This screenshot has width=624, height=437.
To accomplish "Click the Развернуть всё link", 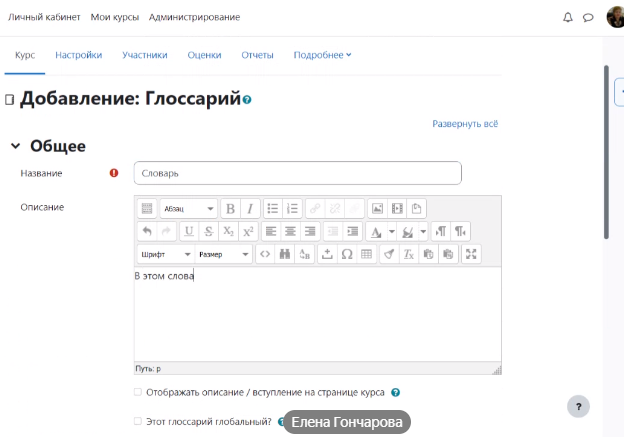I will pyautogui.click(x=465, y=124).
